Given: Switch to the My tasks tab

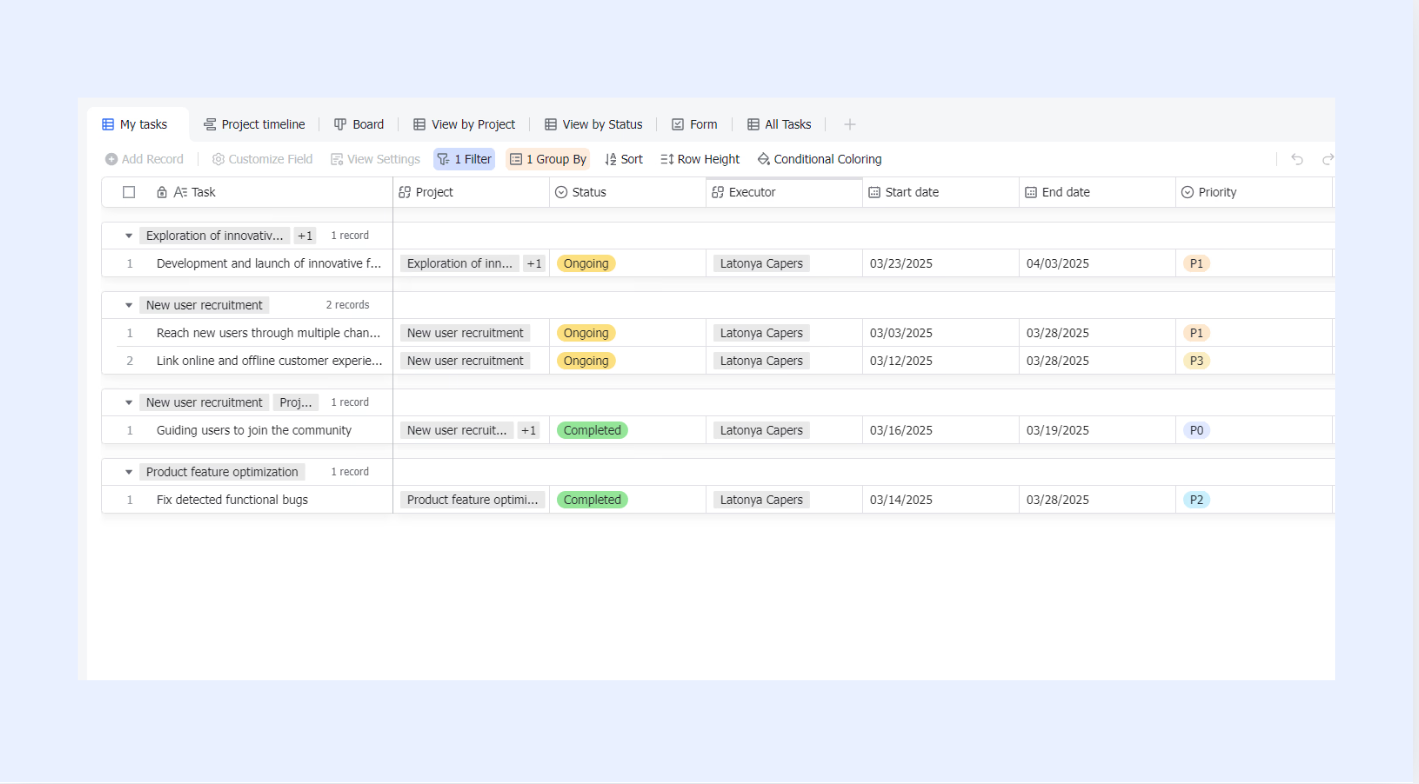Looking at the screenshot, I should (135, 125).
